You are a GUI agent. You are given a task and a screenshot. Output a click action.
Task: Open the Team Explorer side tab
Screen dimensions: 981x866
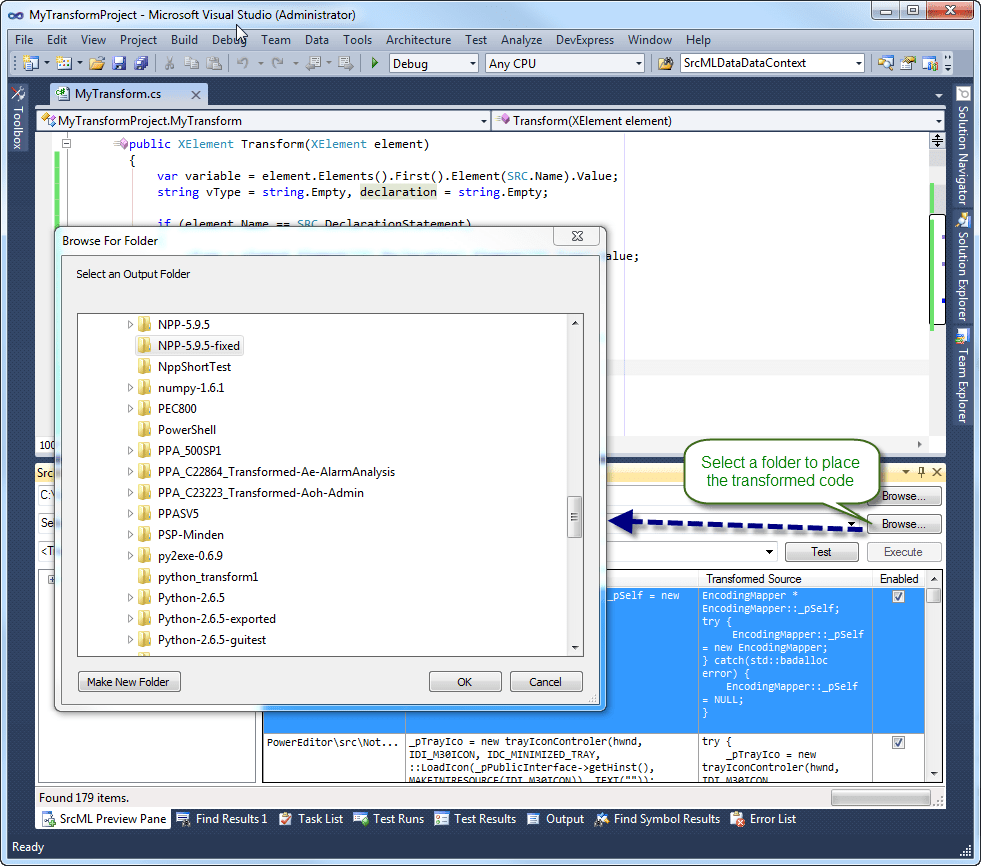pos(963,377)
